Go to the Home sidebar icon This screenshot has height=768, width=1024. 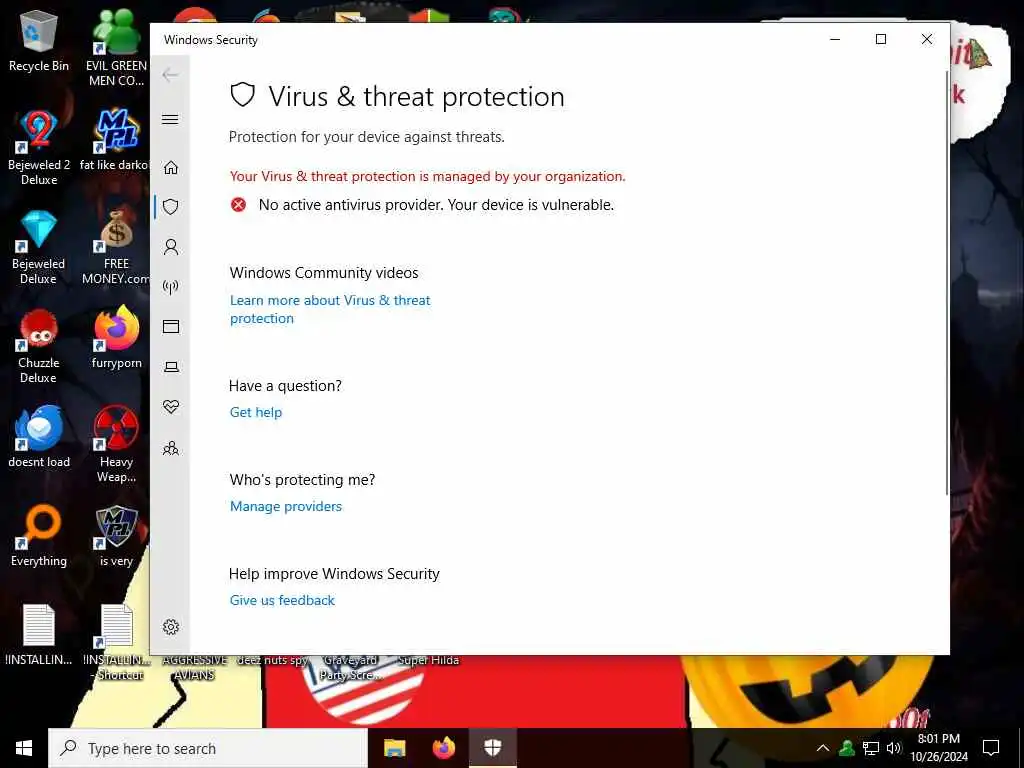click(170, 167)
